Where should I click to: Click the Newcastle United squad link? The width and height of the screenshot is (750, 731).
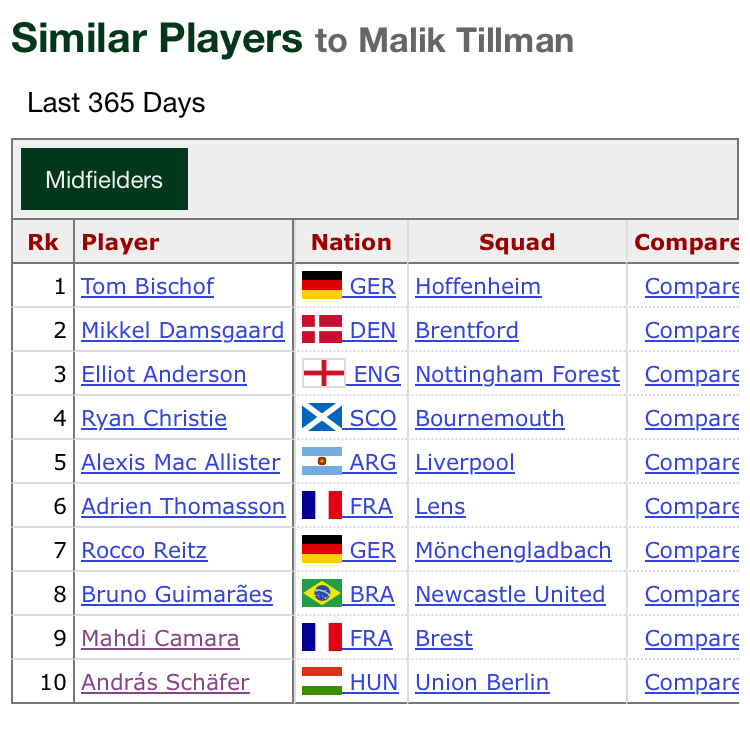coord(510,595)
